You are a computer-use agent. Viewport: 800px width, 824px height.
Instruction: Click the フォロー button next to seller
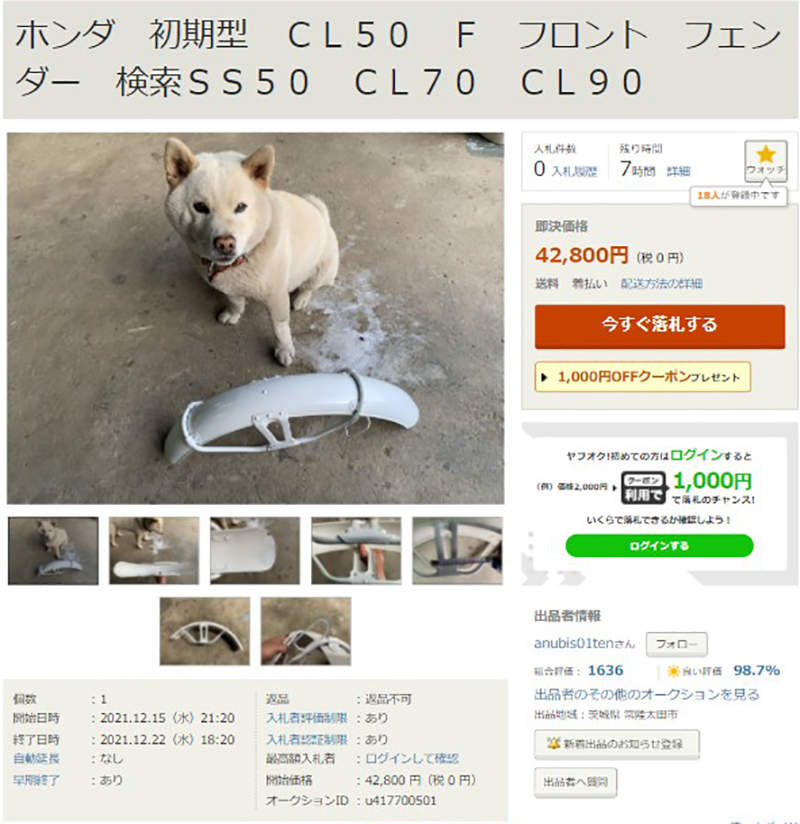(x=676, y=643)
